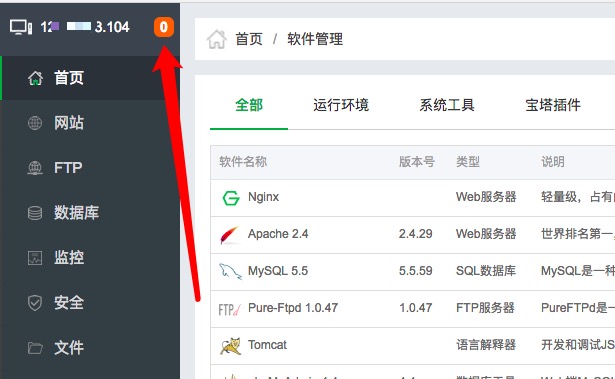Click the monitoring chart icon beside 监控
Image resolution: width=615 pixels, height=379 pixels.
coord(35,258)
